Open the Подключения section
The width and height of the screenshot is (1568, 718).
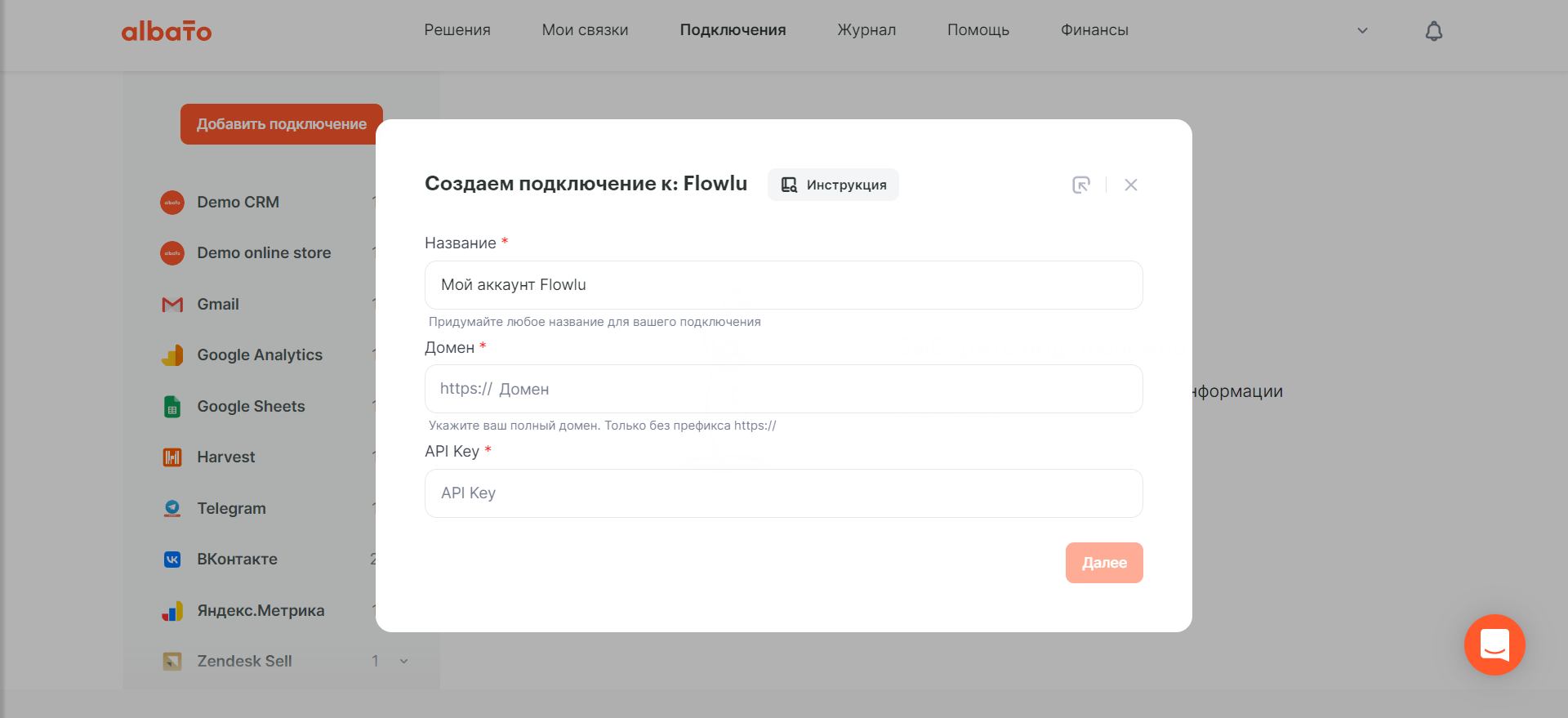[x=733, y=30]
